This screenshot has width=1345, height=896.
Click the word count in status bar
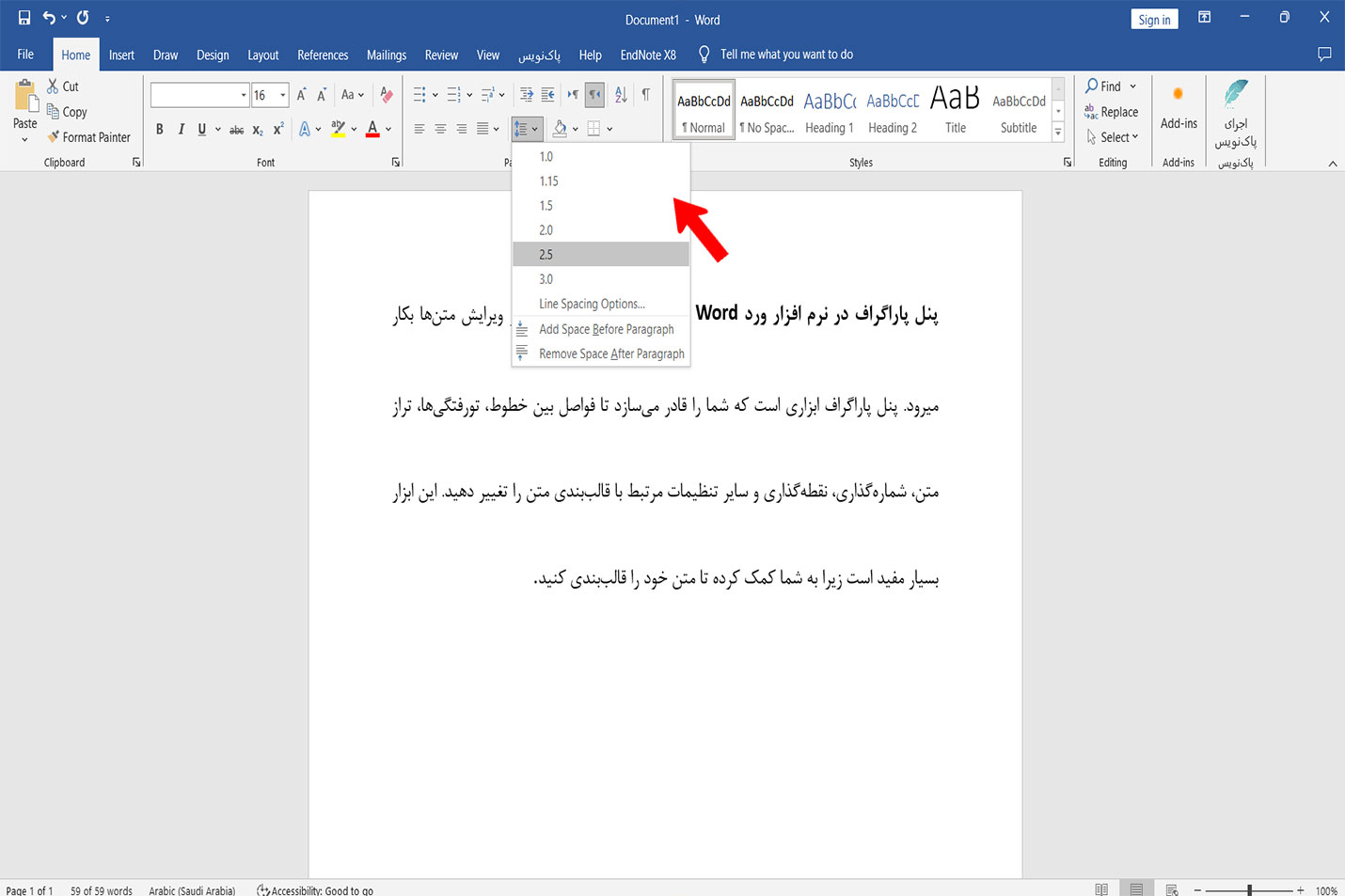coord(101,890)
